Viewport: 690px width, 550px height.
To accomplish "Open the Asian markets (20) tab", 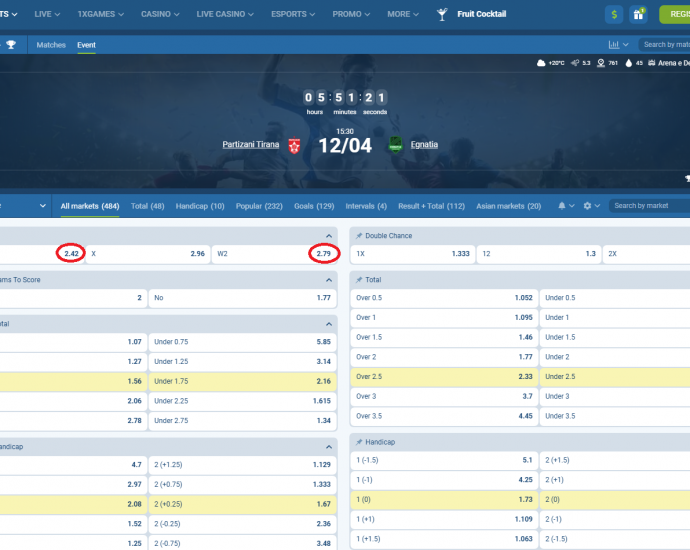I will click(x=509, y=206).
